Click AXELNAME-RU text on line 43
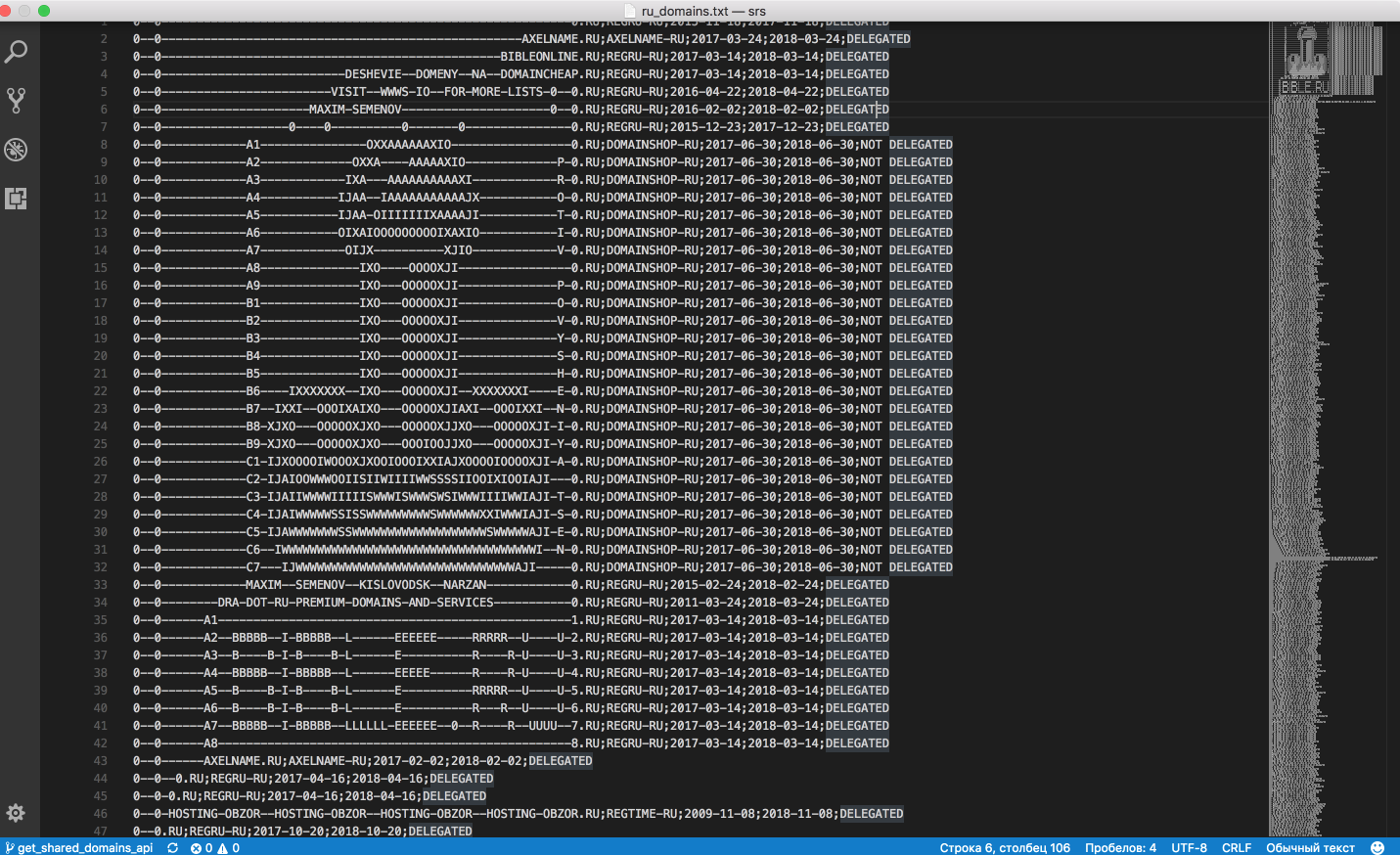This screenshot has height=855, width=1400. (x=327, y=761)
